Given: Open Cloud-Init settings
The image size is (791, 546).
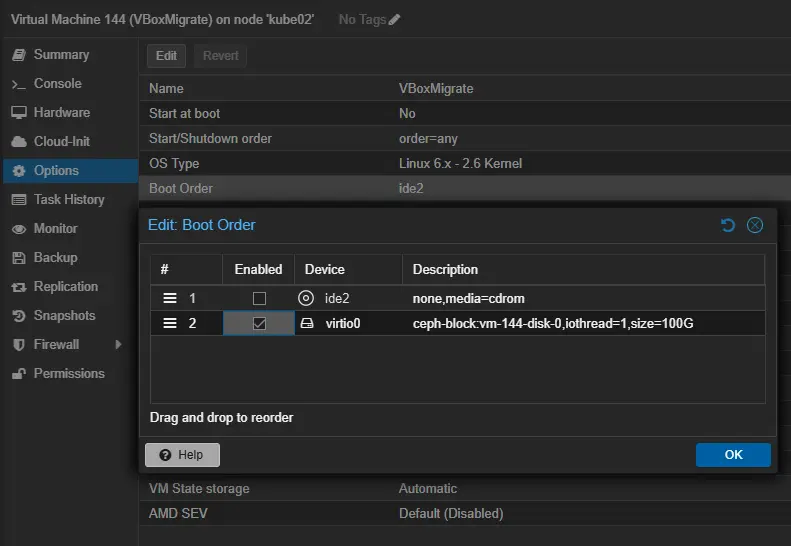Looking at the screenshot, I should point(61,142).
